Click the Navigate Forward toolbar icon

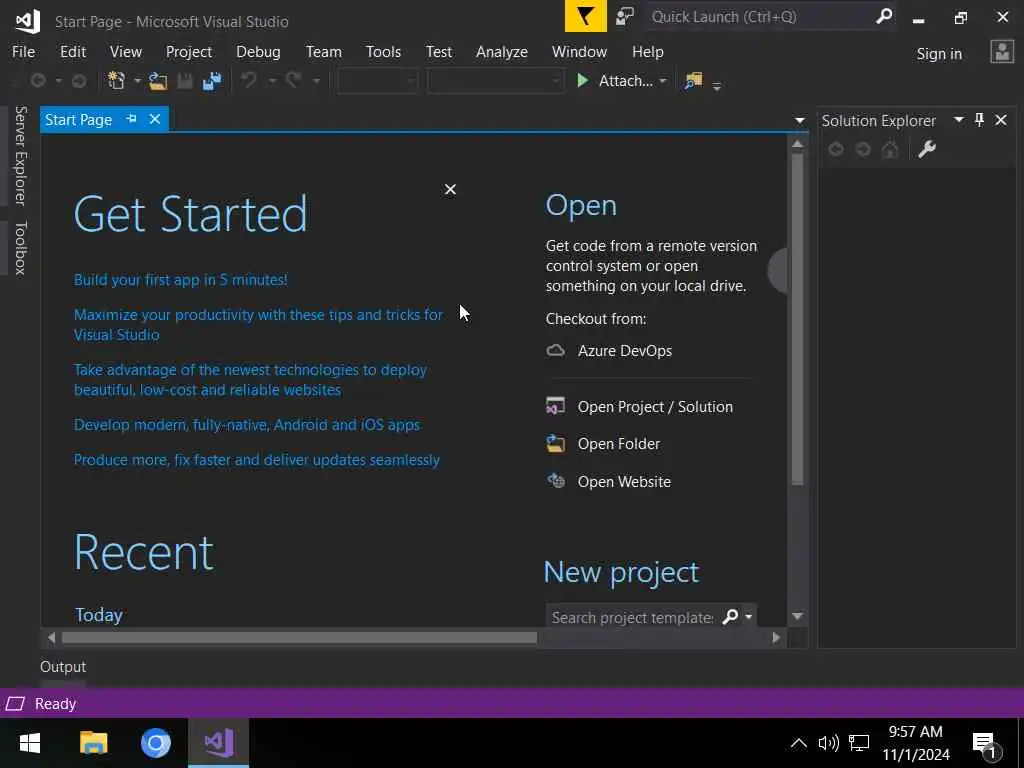tap(79, 80)
